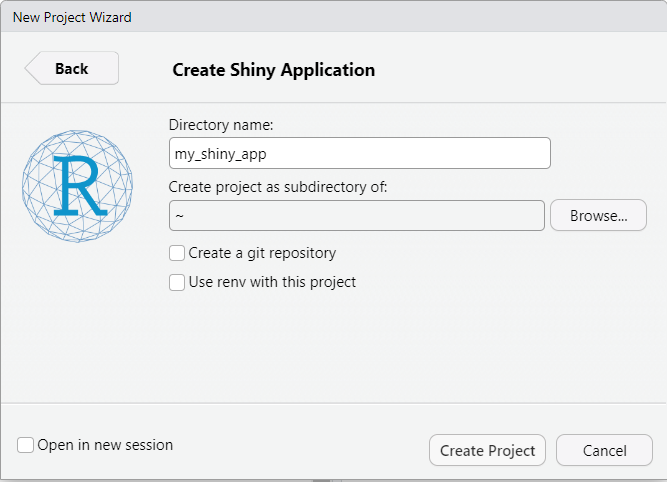Click the 'Open in new session' label text
This screenshot has width=667, height=482.
105,445
